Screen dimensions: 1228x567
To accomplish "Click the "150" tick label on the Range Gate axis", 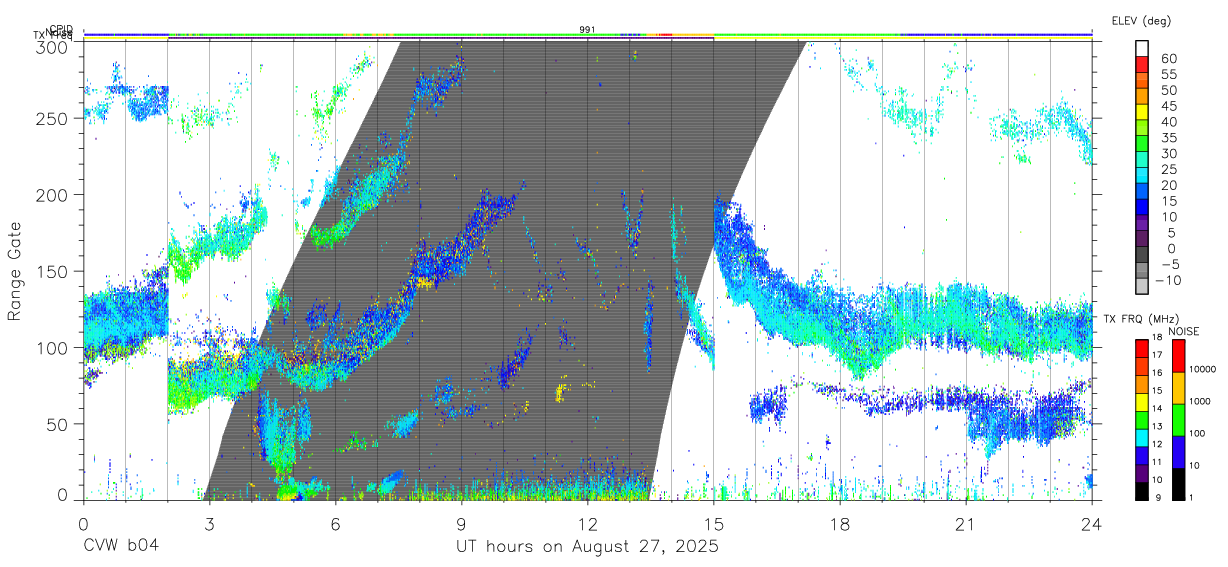I will point(53,271).
